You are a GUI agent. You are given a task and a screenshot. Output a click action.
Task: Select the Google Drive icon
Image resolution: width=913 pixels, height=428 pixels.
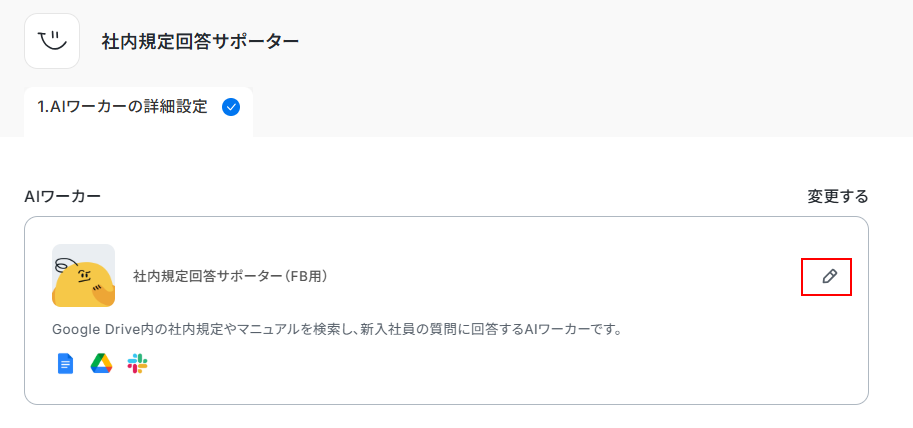(101, 364)
